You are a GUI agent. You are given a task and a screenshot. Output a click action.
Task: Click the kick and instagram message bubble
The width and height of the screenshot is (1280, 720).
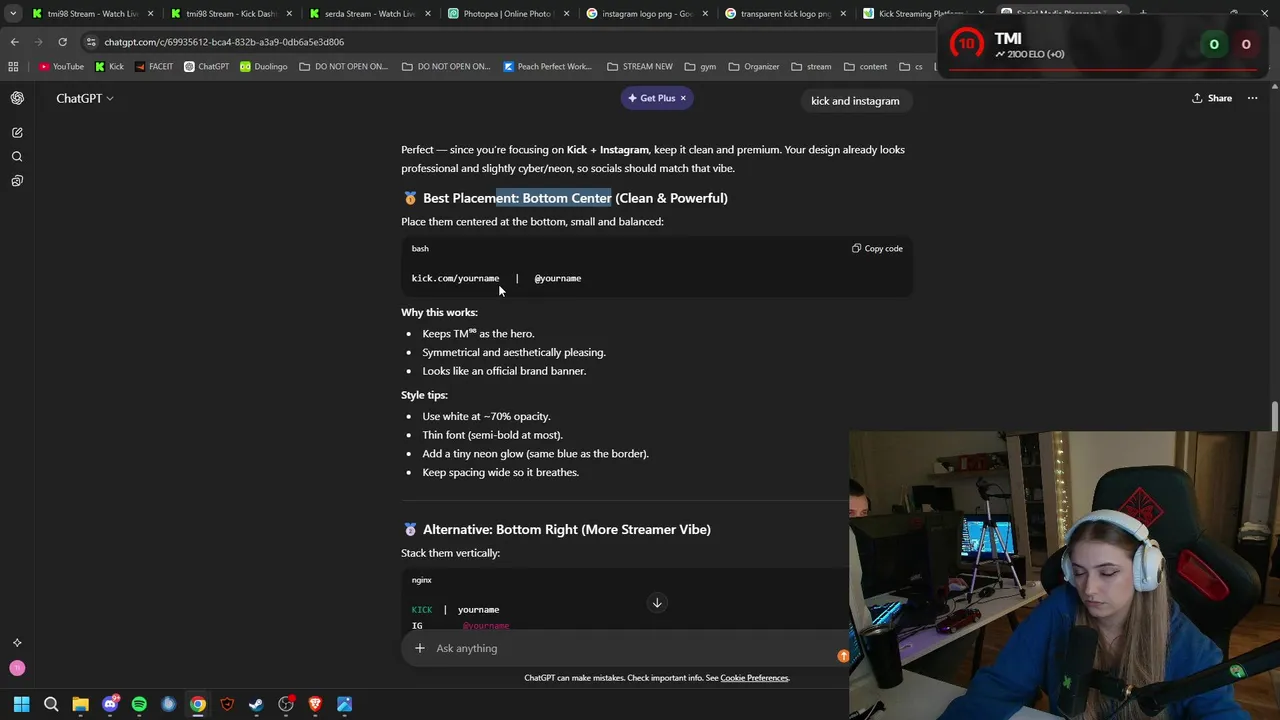[x=855, y=101]
